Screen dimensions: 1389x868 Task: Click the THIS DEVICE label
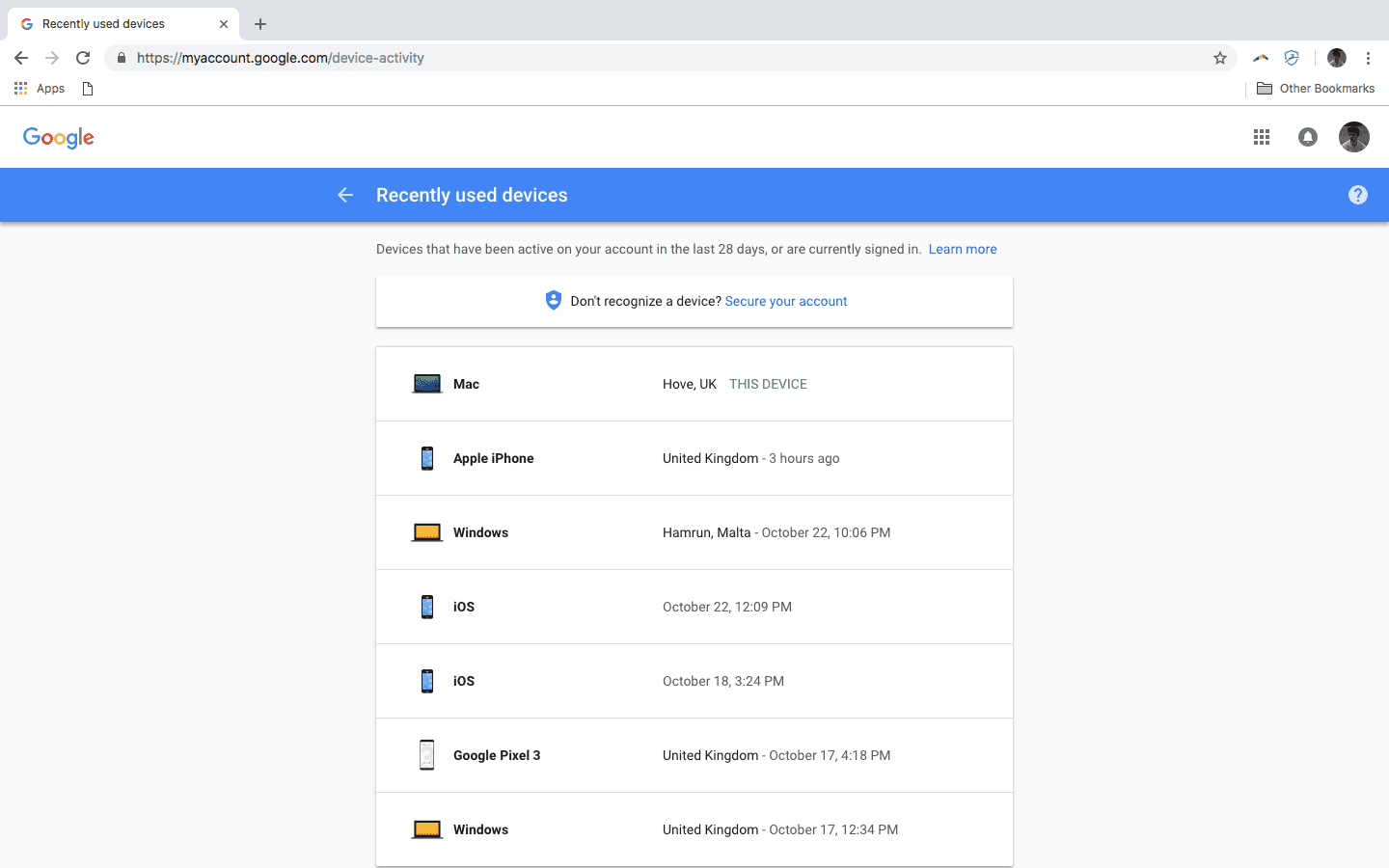click(768, 384)
